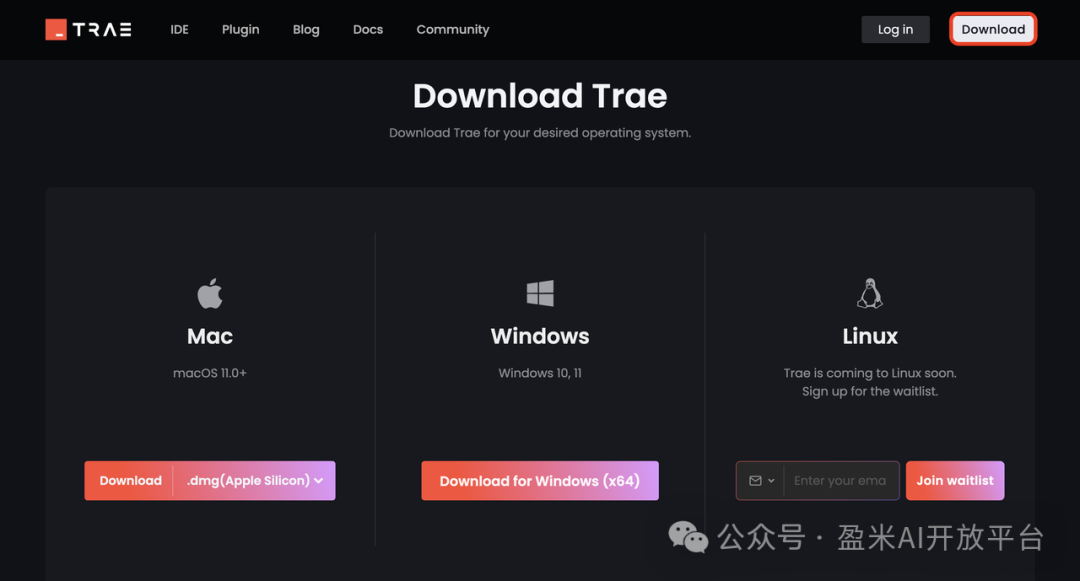Click the envelope icon in waitlist field

pyautogui.click(x=755, y=480)
